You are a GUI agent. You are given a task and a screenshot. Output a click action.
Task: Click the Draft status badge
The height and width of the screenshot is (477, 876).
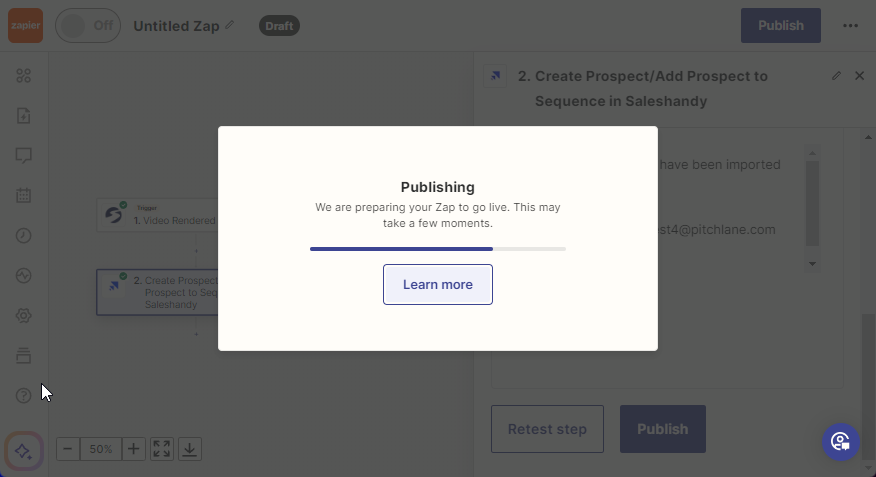click(x=279, y=26)
